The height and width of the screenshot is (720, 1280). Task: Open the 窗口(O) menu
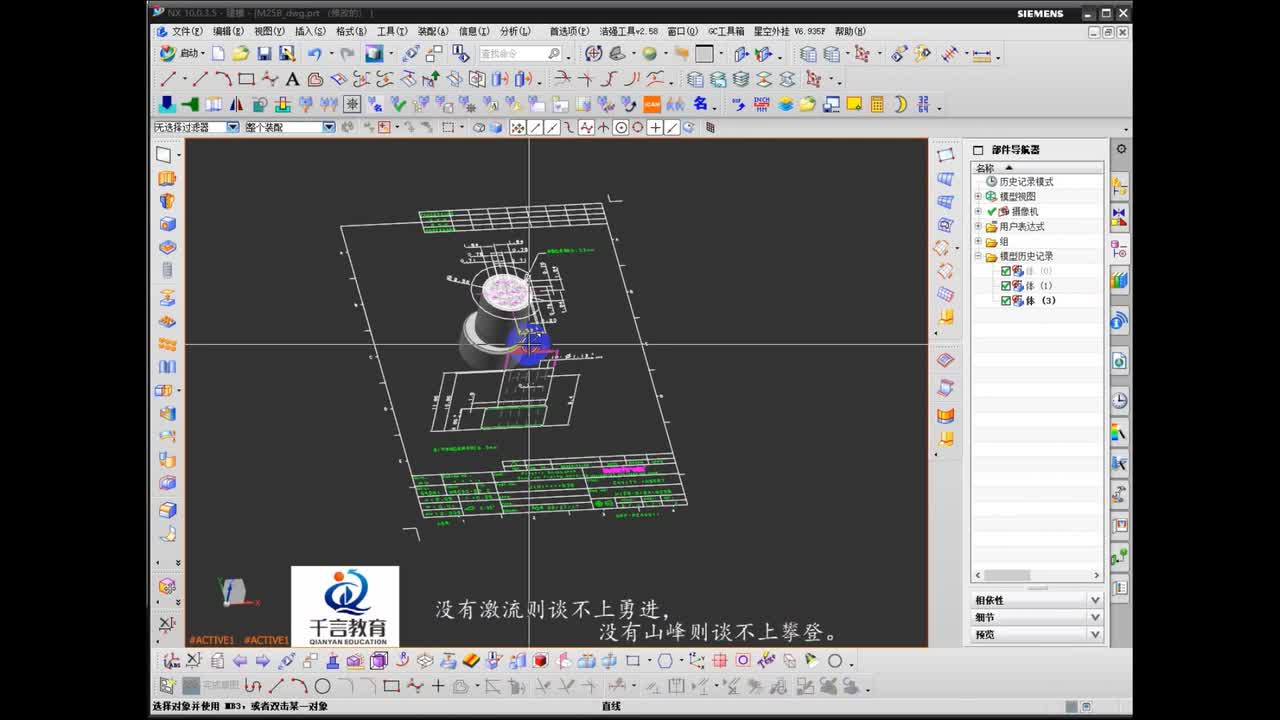coord(682,31)
